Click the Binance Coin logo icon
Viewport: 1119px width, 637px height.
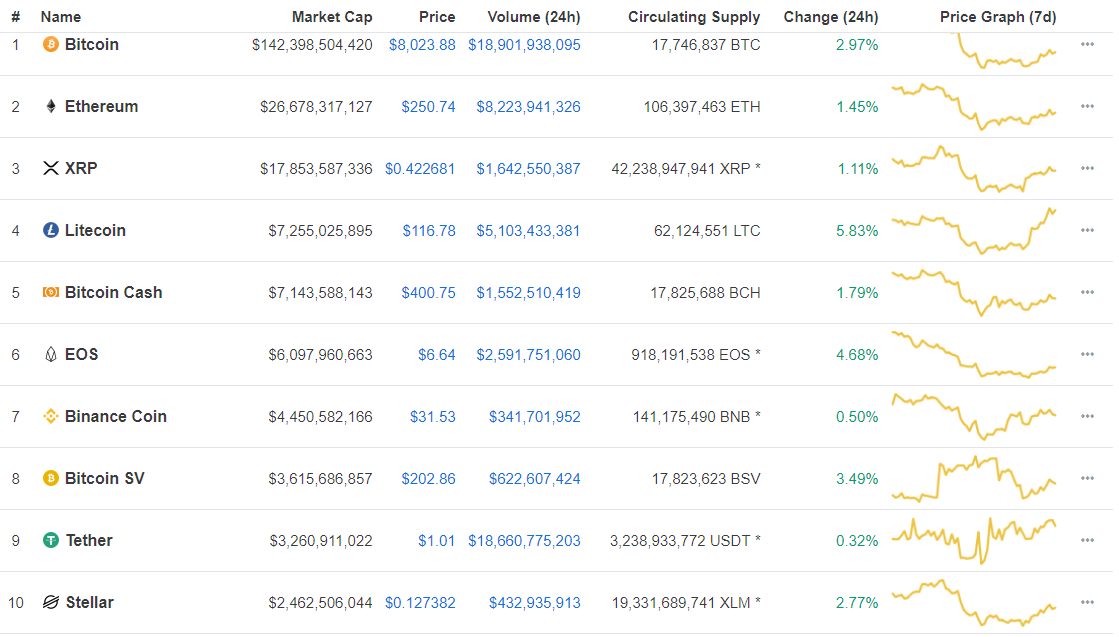[51, 417]
